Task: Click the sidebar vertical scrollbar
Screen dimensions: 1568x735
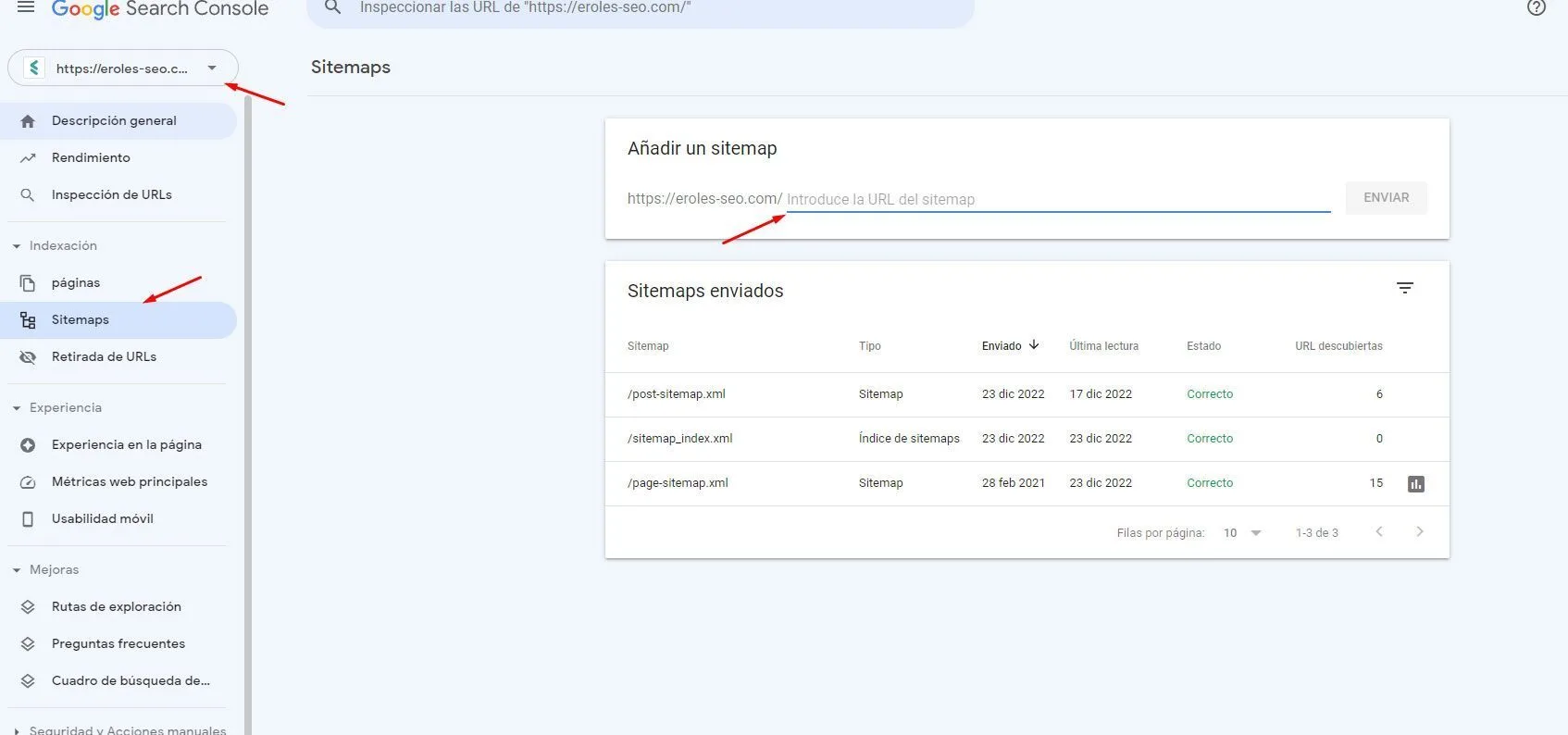Action: (x=248, y=417)
